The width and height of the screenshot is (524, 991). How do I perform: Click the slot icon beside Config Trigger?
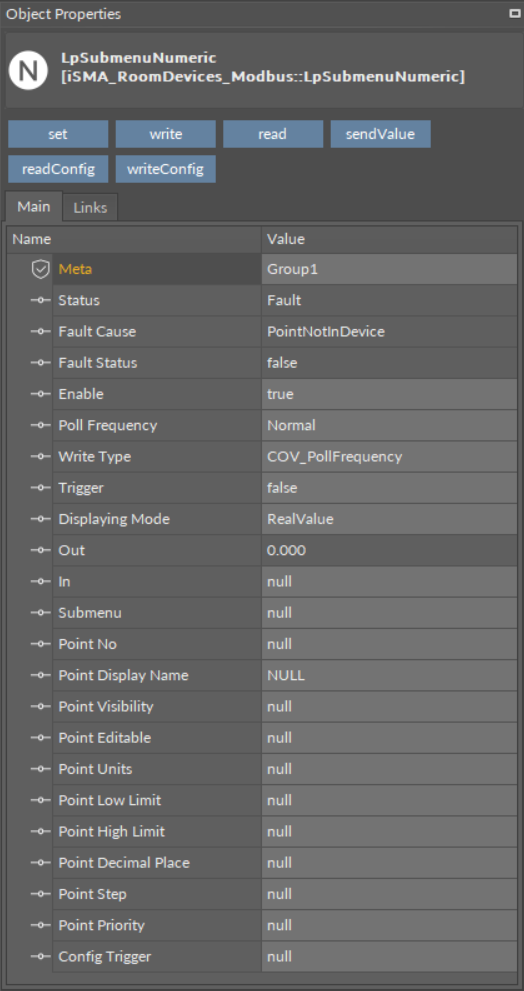point(40,957)
